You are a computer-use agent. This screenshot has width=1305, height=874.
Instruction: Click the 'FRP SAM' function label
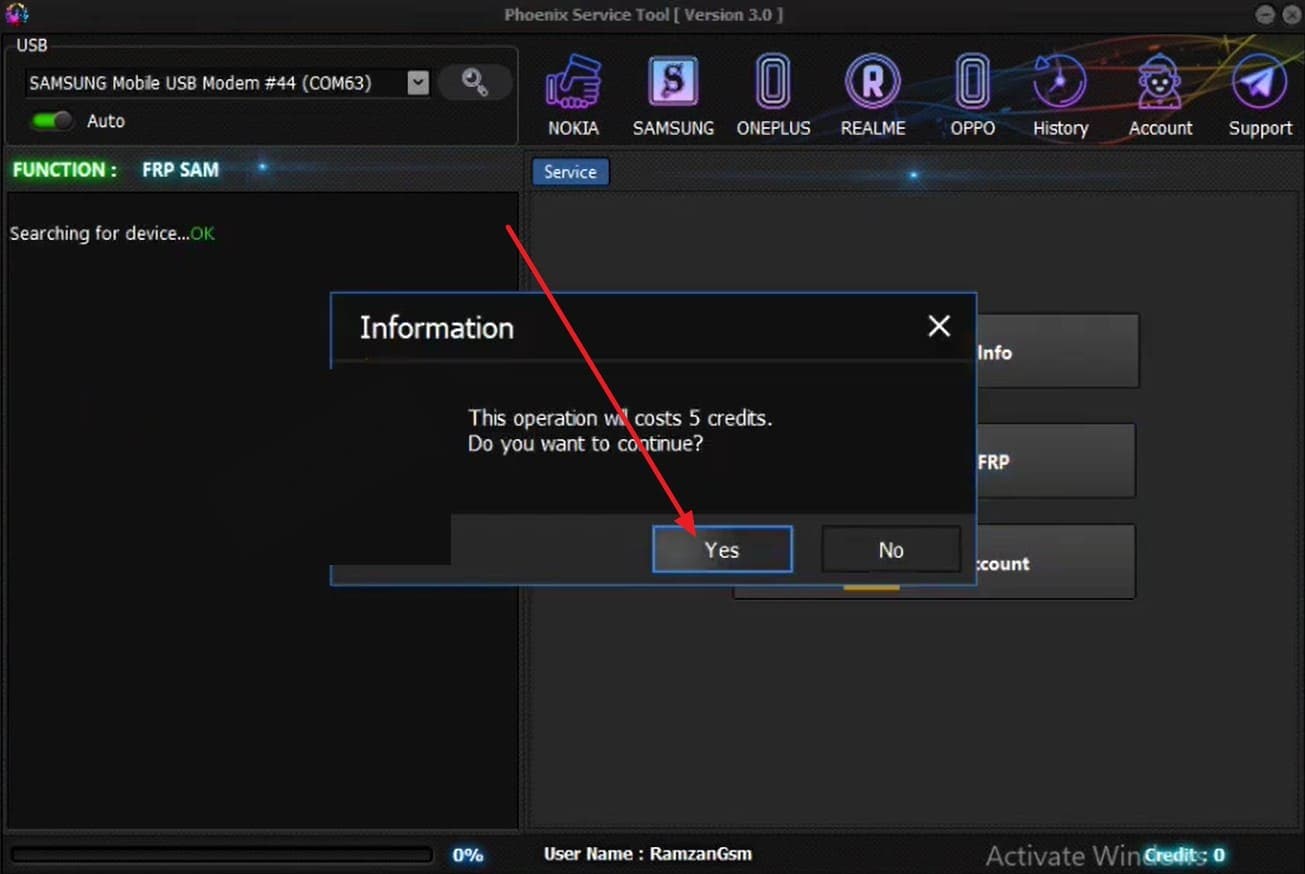[x=180, y=170]
